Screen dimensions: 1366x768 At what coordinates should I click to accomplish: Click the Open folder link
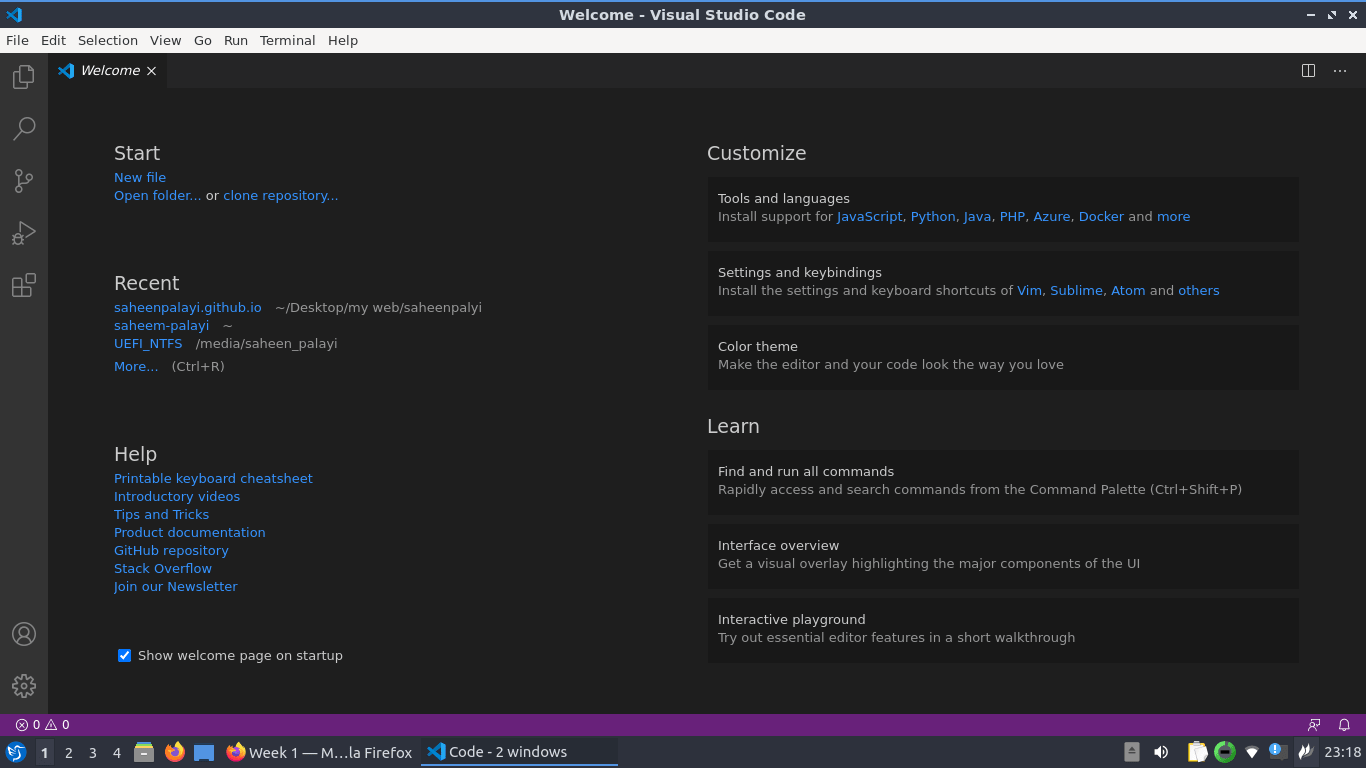click(x=158, y=196)
